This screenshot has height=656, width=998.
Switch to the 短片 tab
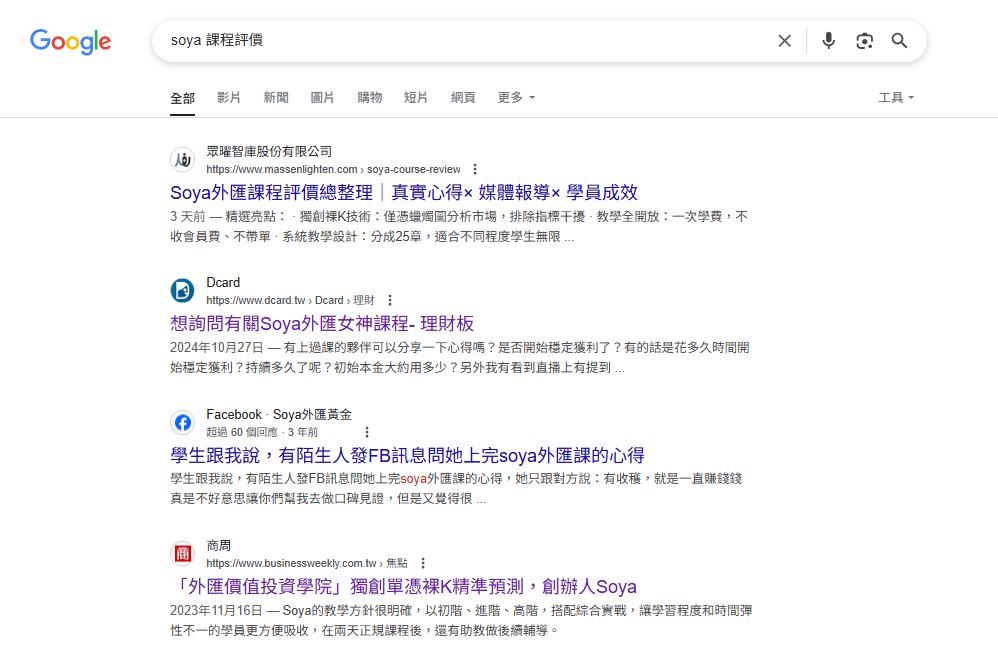pyautogui.click(x=416, y=97)
